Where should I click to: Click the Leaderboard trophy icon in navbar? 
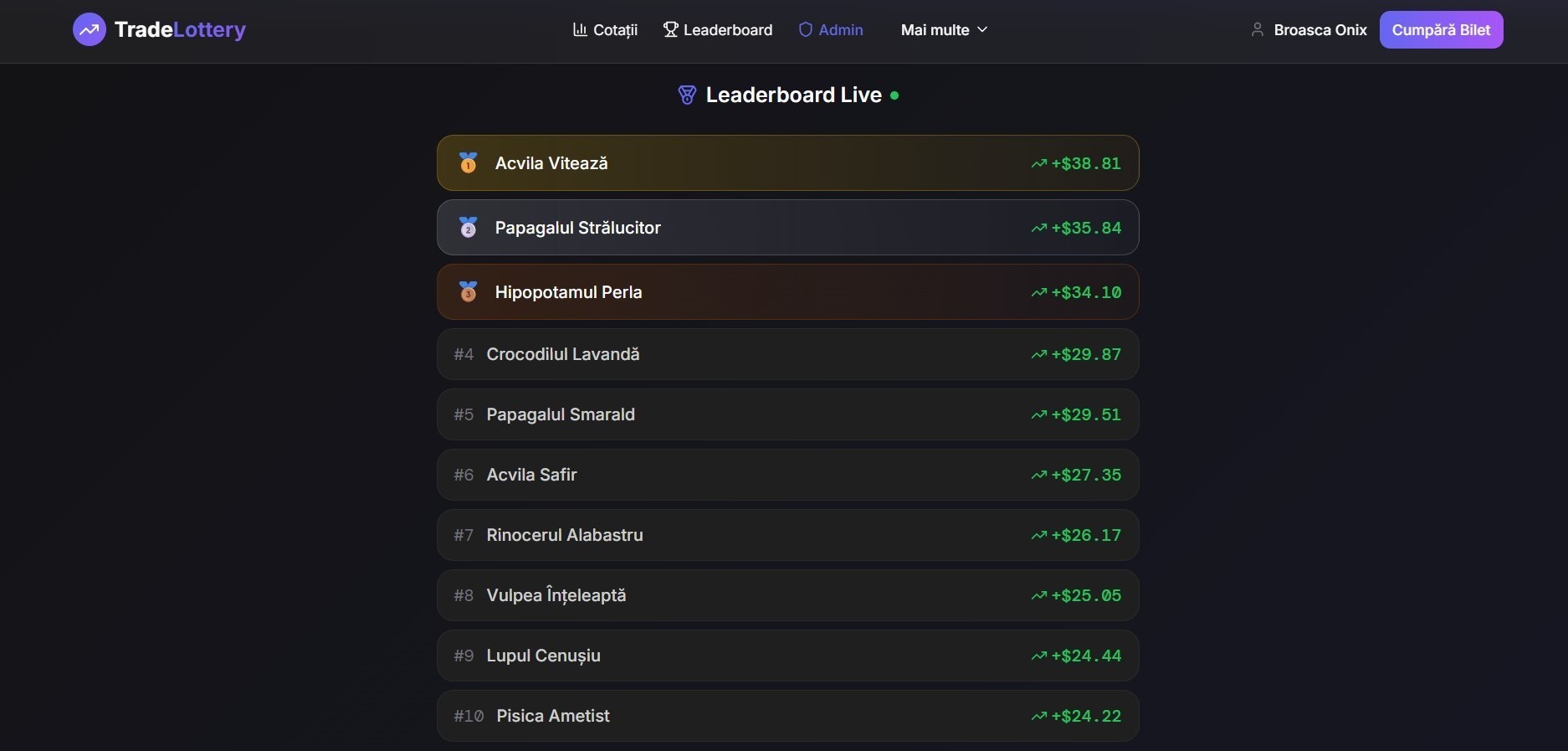point(670,29)
